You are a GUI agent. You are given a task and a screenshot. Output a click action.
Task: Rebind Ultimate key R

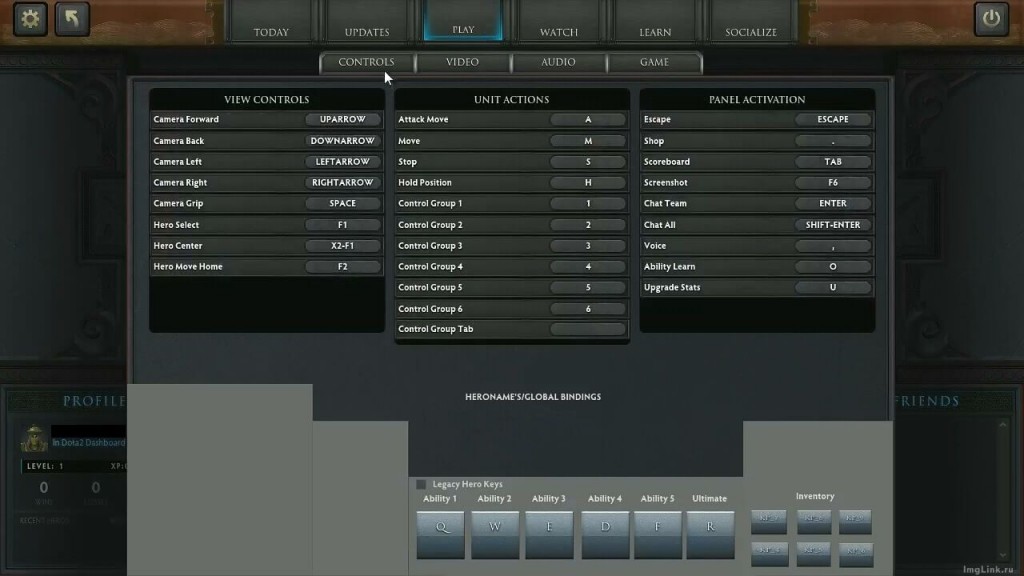click(711, 535)
